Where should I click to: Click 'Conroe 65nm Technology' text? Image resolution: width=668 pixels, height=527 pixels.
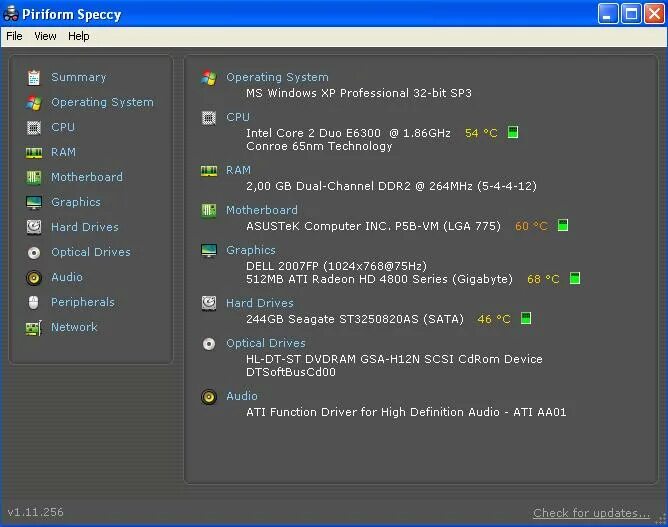319,146
